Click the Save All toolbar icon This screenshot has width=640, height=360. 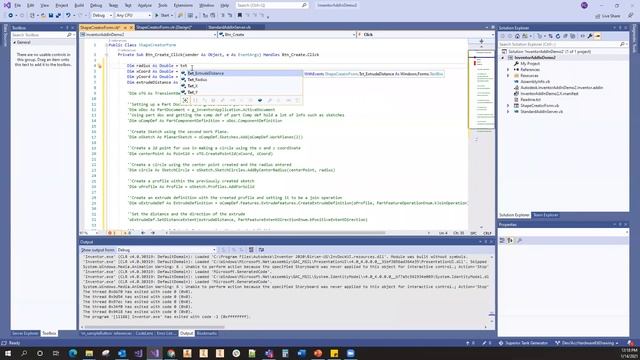pos(58,16)
